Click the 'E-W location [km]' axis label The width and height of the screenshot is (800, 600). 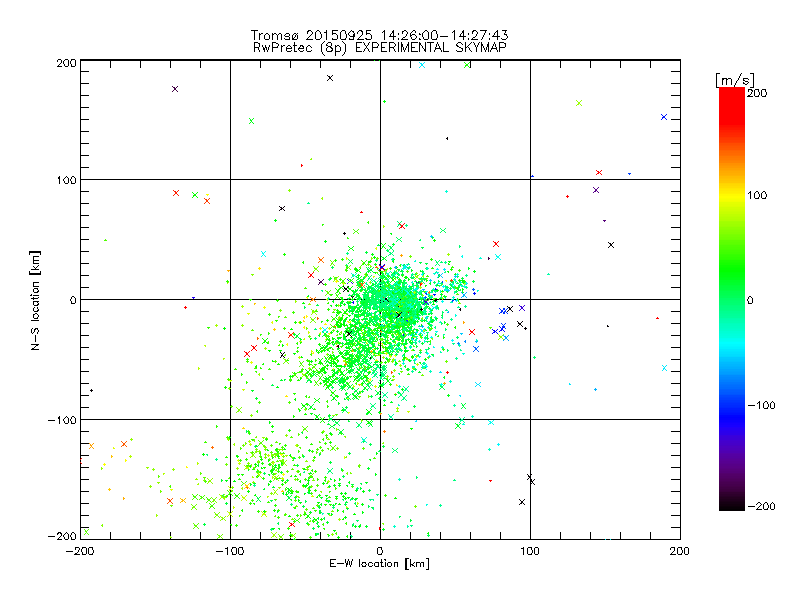tap(379, 564)
